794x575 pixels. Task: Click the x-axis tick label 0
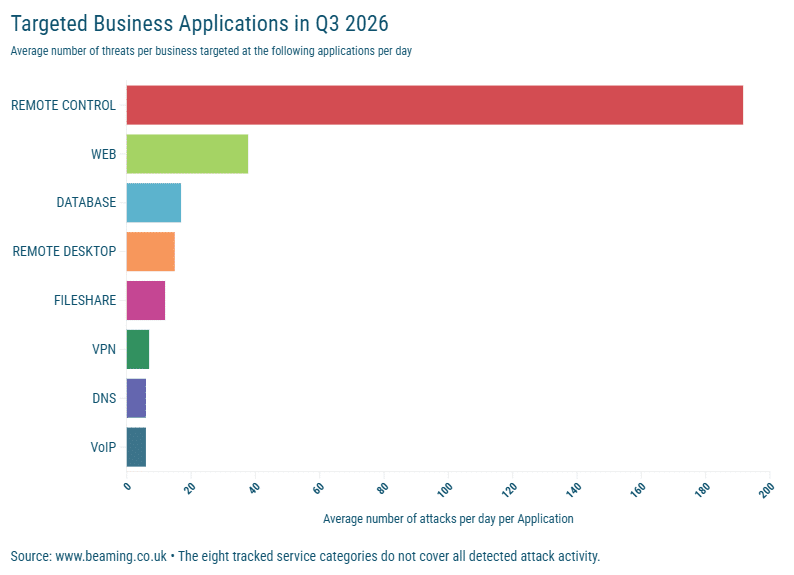(127, 486)
